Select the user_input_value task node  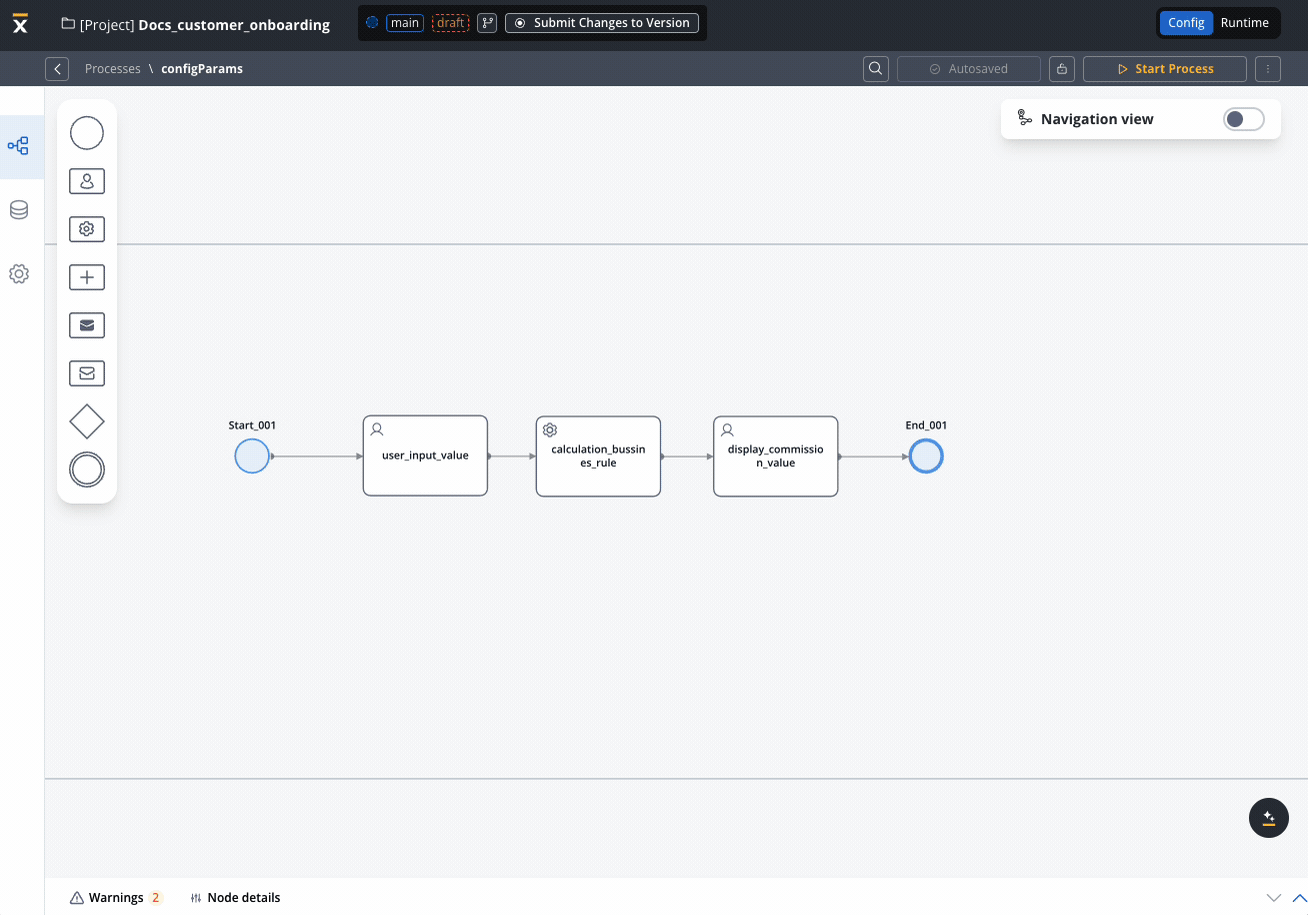coord(425,456)
